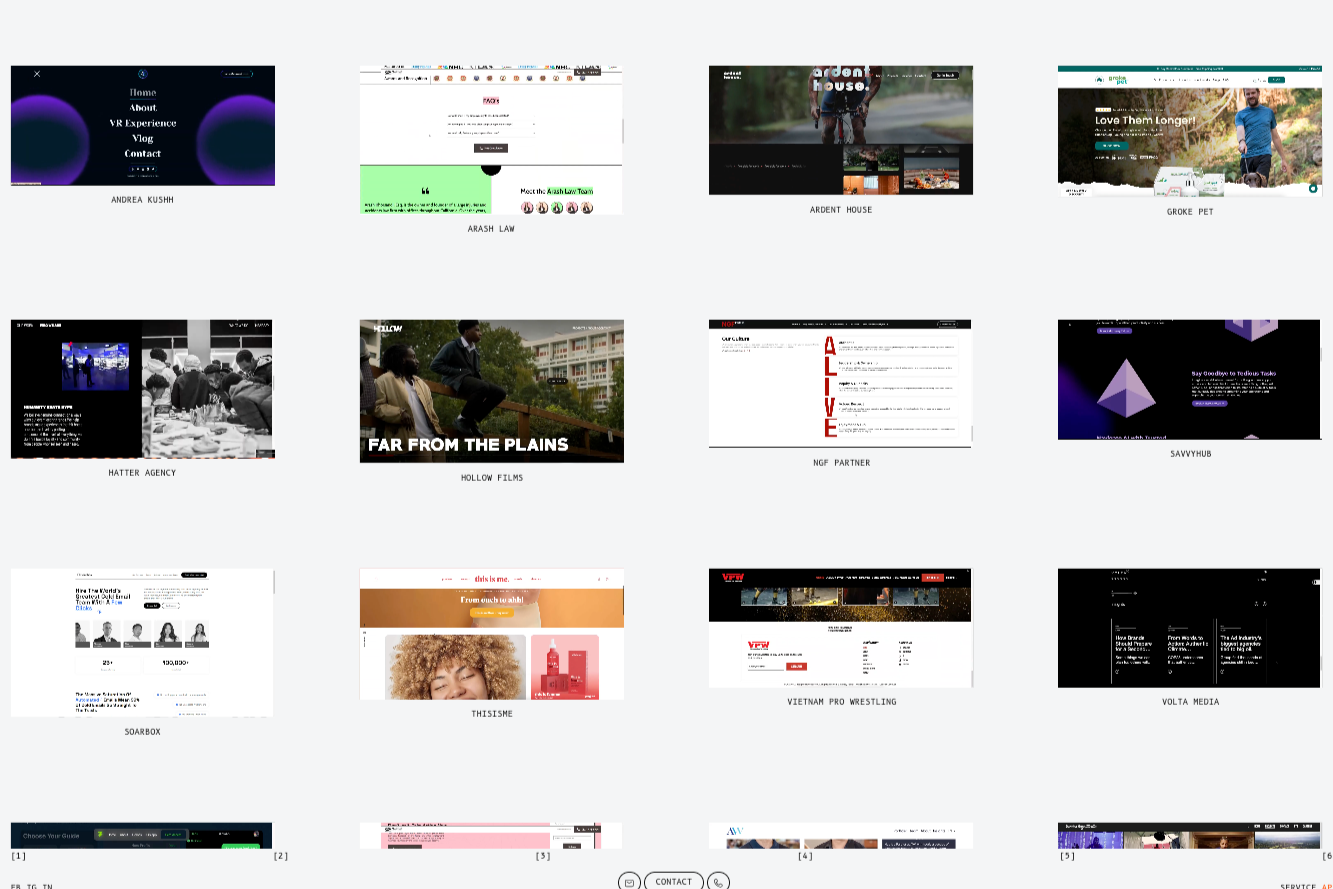Click the HATTER AGENCY caption

142,473
